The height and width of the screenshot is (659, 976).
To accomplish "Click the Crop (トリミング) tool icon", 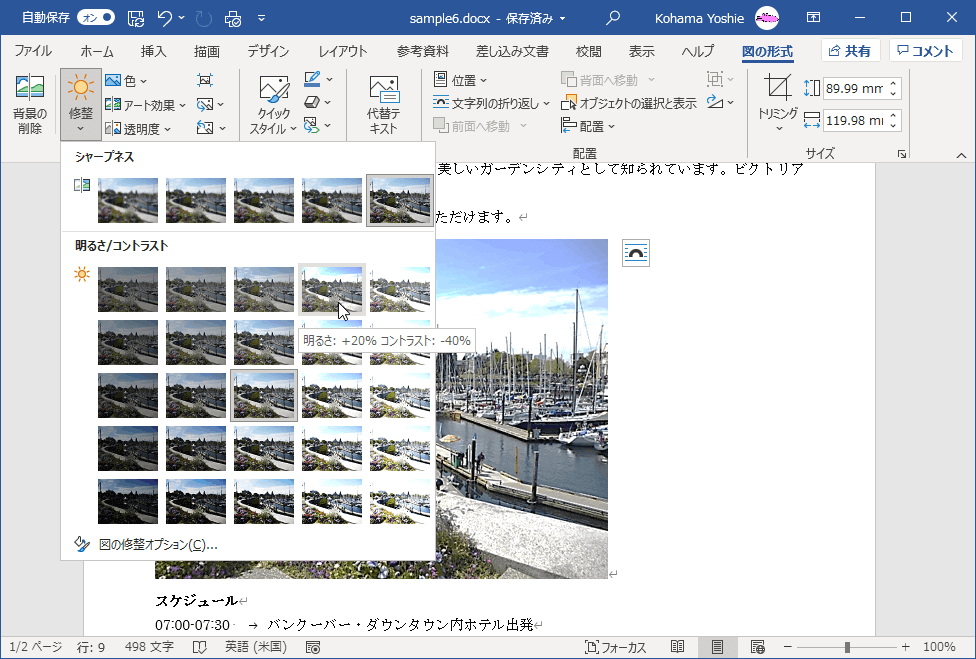I will point(778,88).
